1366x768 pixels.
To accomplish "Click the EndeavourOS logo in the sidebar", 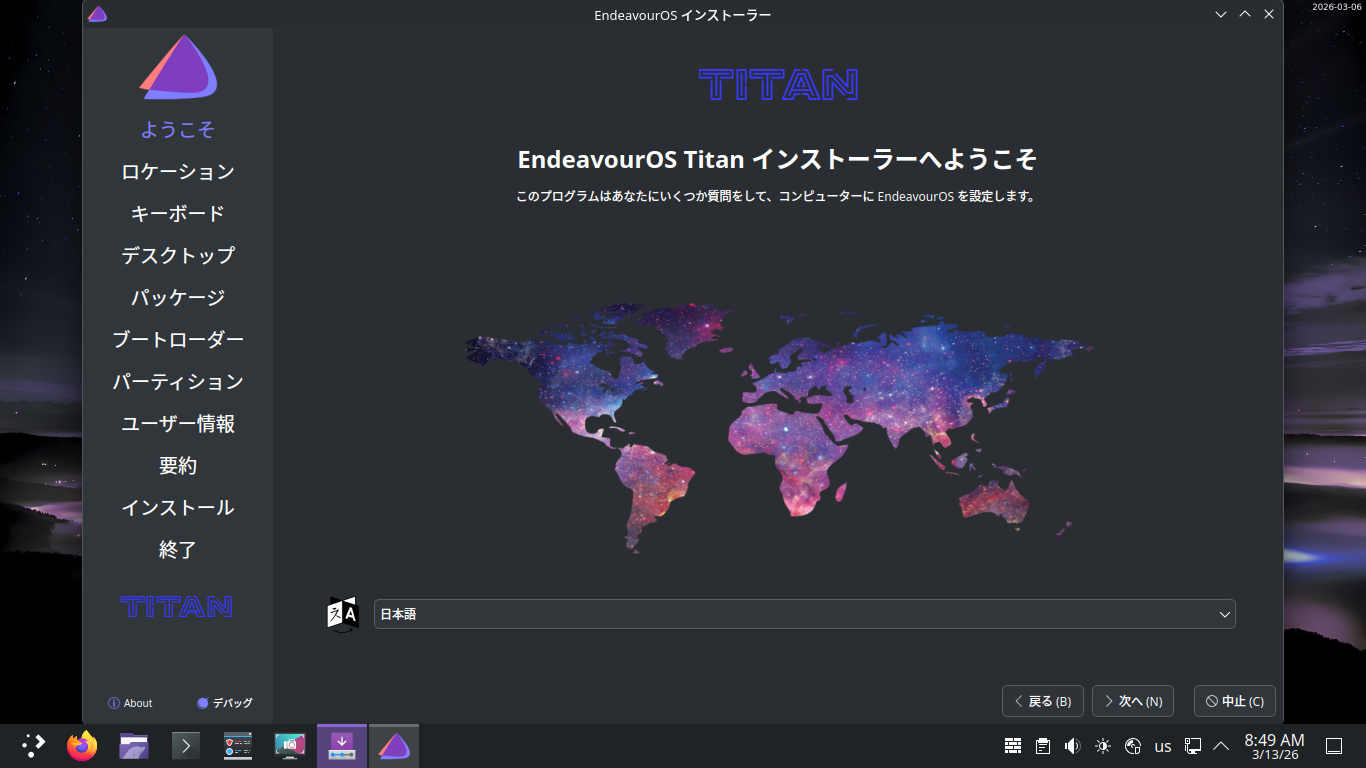I will pos(178,68).
